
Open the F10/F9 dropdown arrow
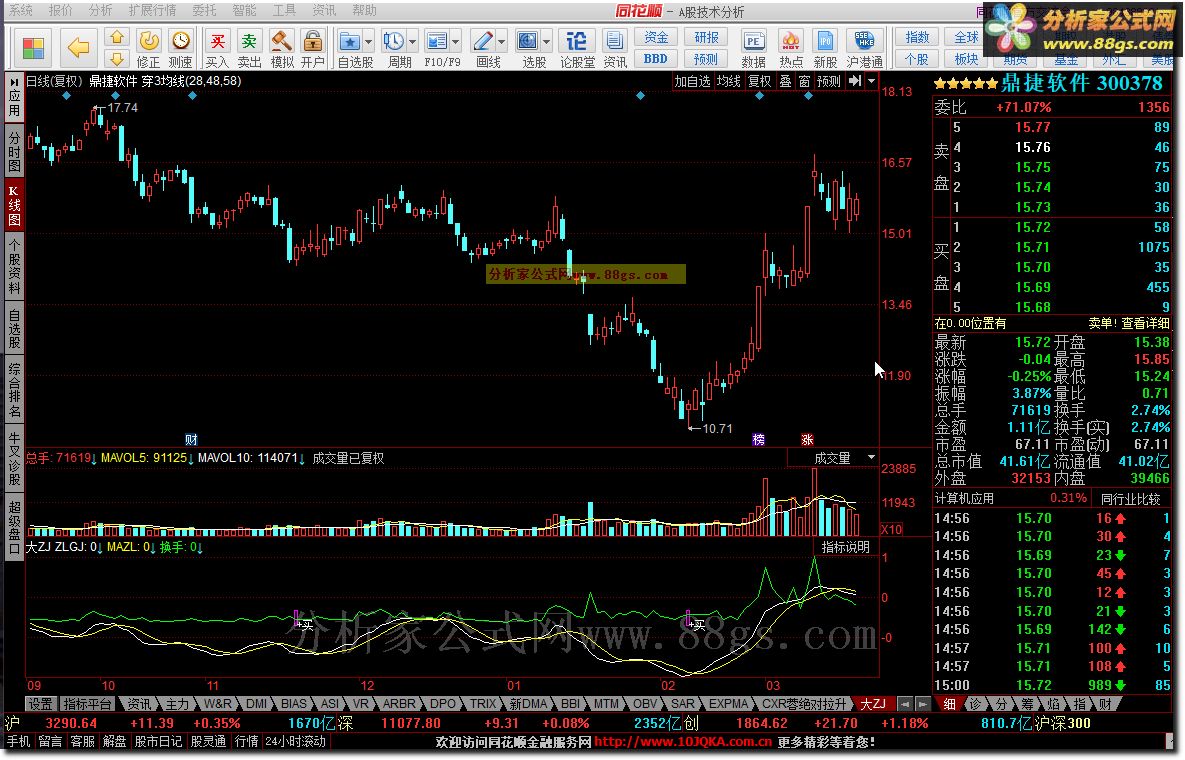[456, 42]
